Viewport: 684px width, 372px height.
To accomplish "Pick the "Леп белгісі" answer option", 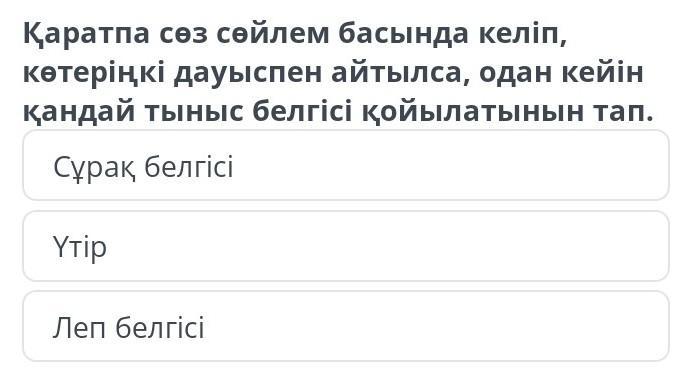I will click(x=345, y=327).
